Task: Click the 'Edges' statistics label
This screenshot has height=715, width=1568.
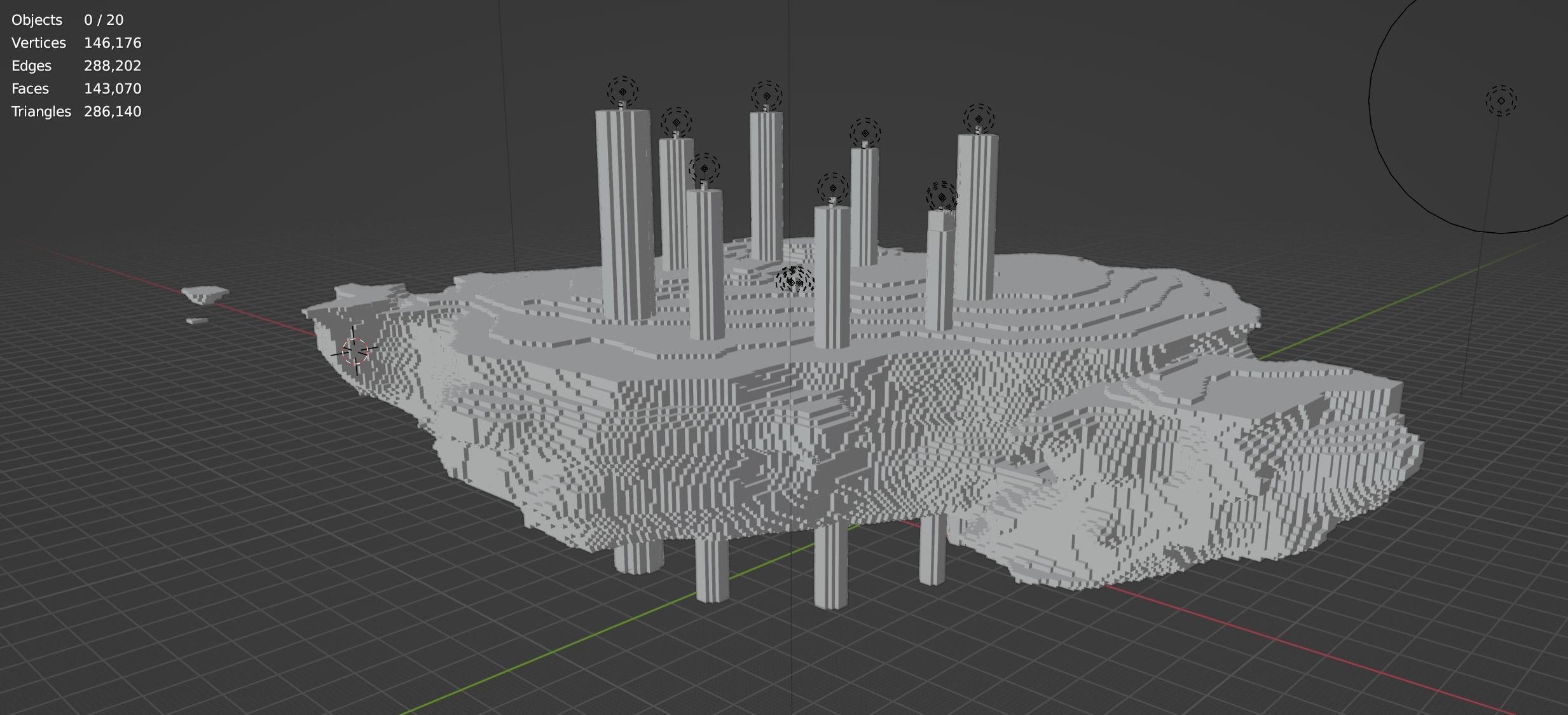Action: point(31,66)
